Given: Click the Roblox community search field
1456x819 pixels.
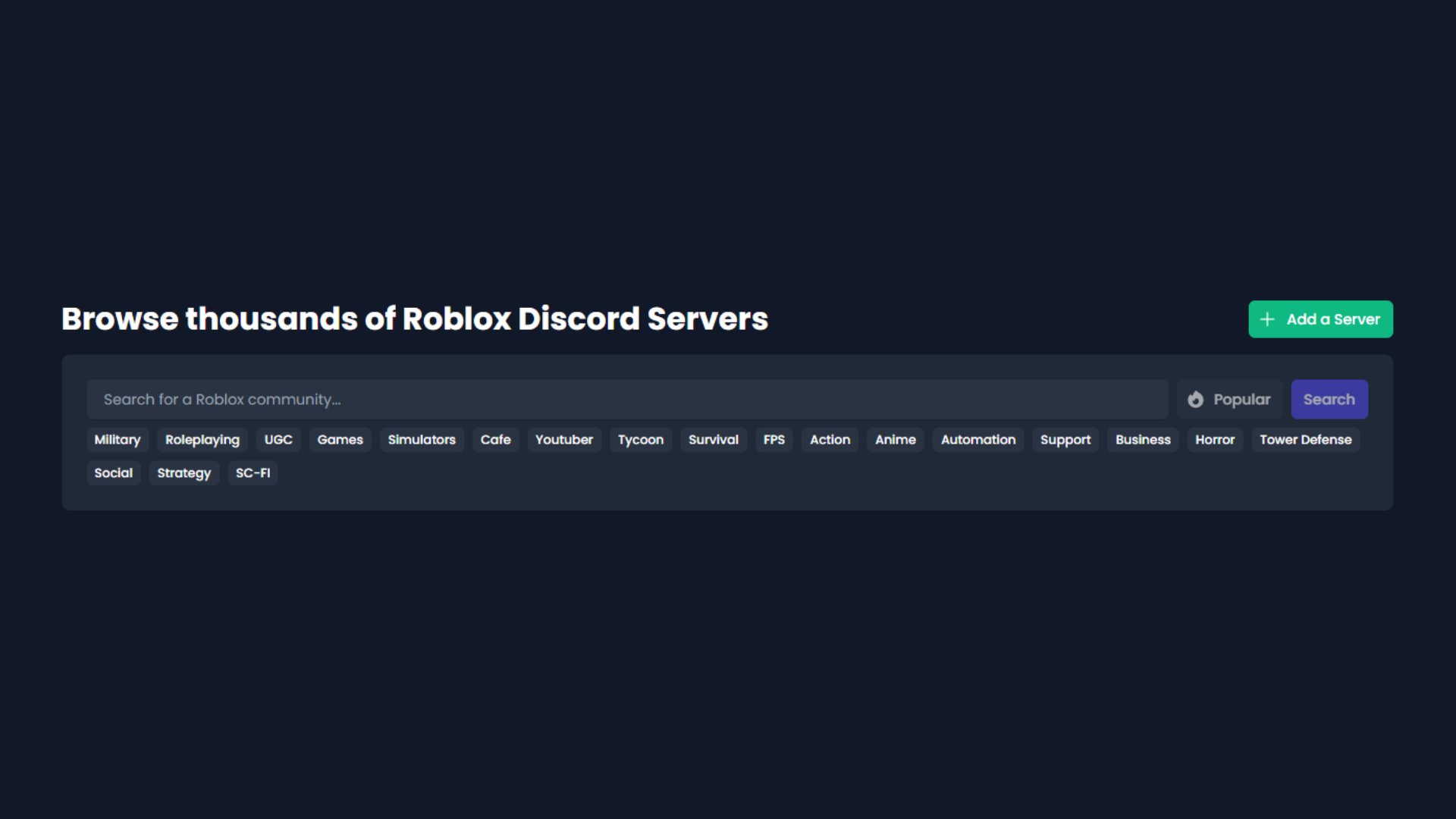Looking at the screenshot, I should [627, 399].
